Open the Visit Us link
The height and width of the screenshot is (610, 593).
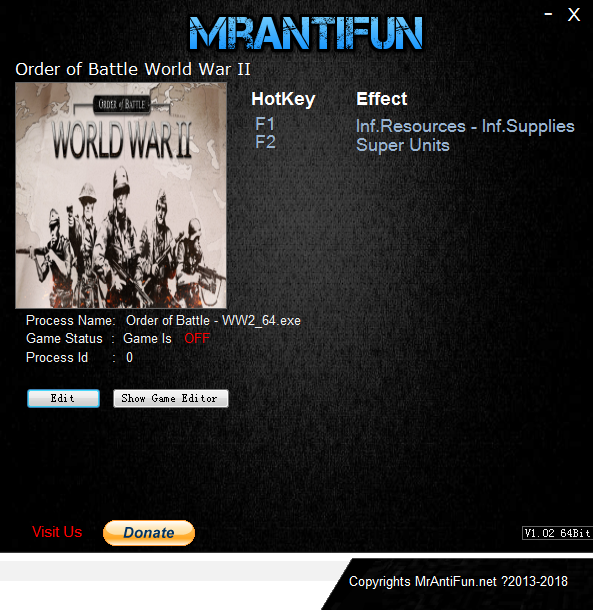[57, 532]
